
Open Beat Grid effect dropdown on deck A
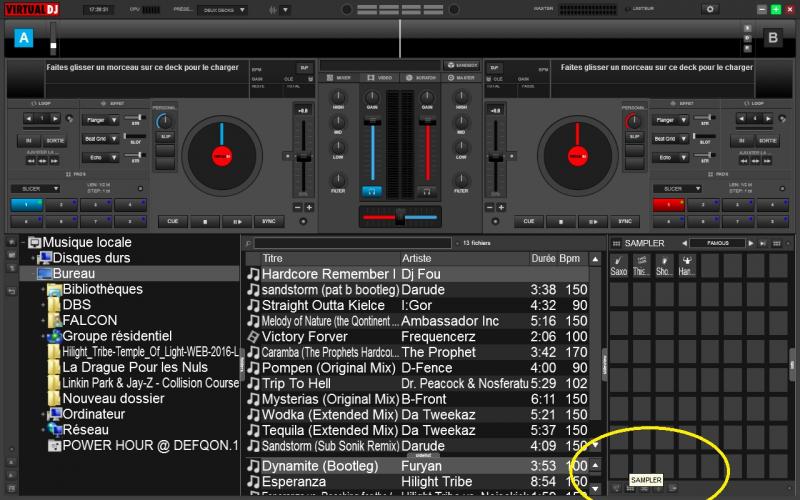(100, 139)
